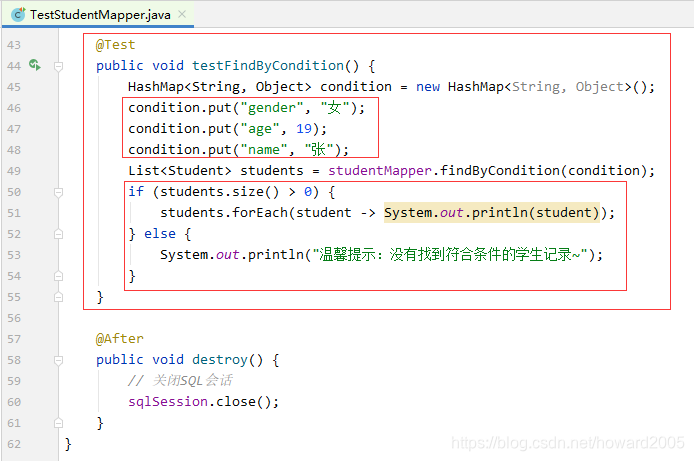694x461 pixels.
Task: Click 'new' keyword on line 45
Action: (428, 87)
